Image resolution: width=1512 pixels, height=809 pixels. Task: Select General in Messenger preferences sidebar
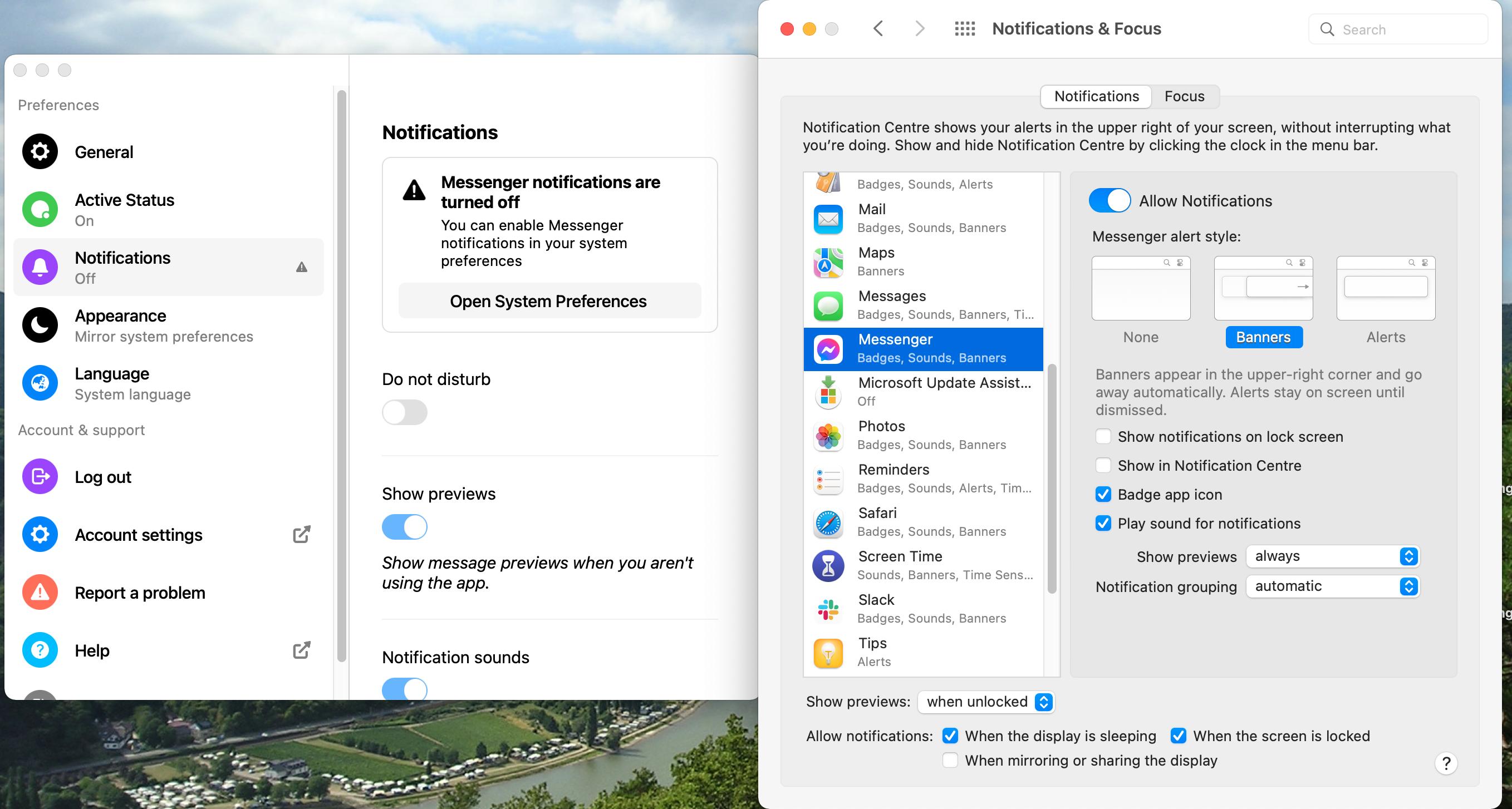click(169, 152)
